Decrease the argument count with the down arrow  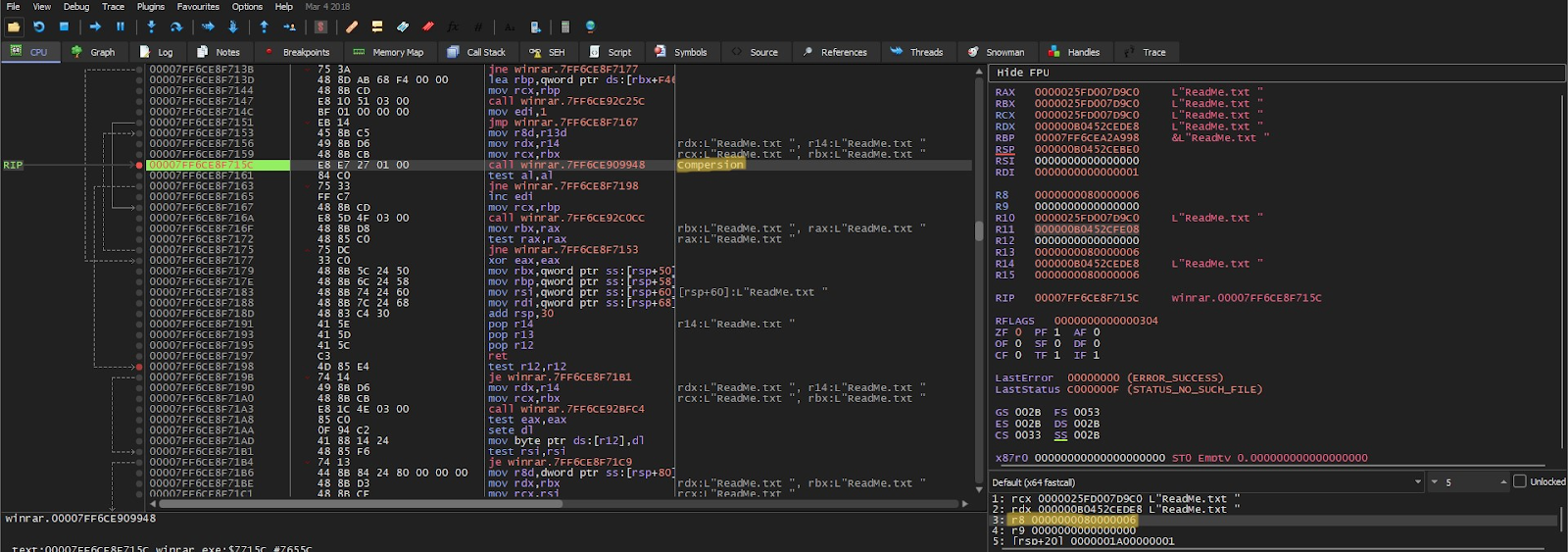(1434, 481)
